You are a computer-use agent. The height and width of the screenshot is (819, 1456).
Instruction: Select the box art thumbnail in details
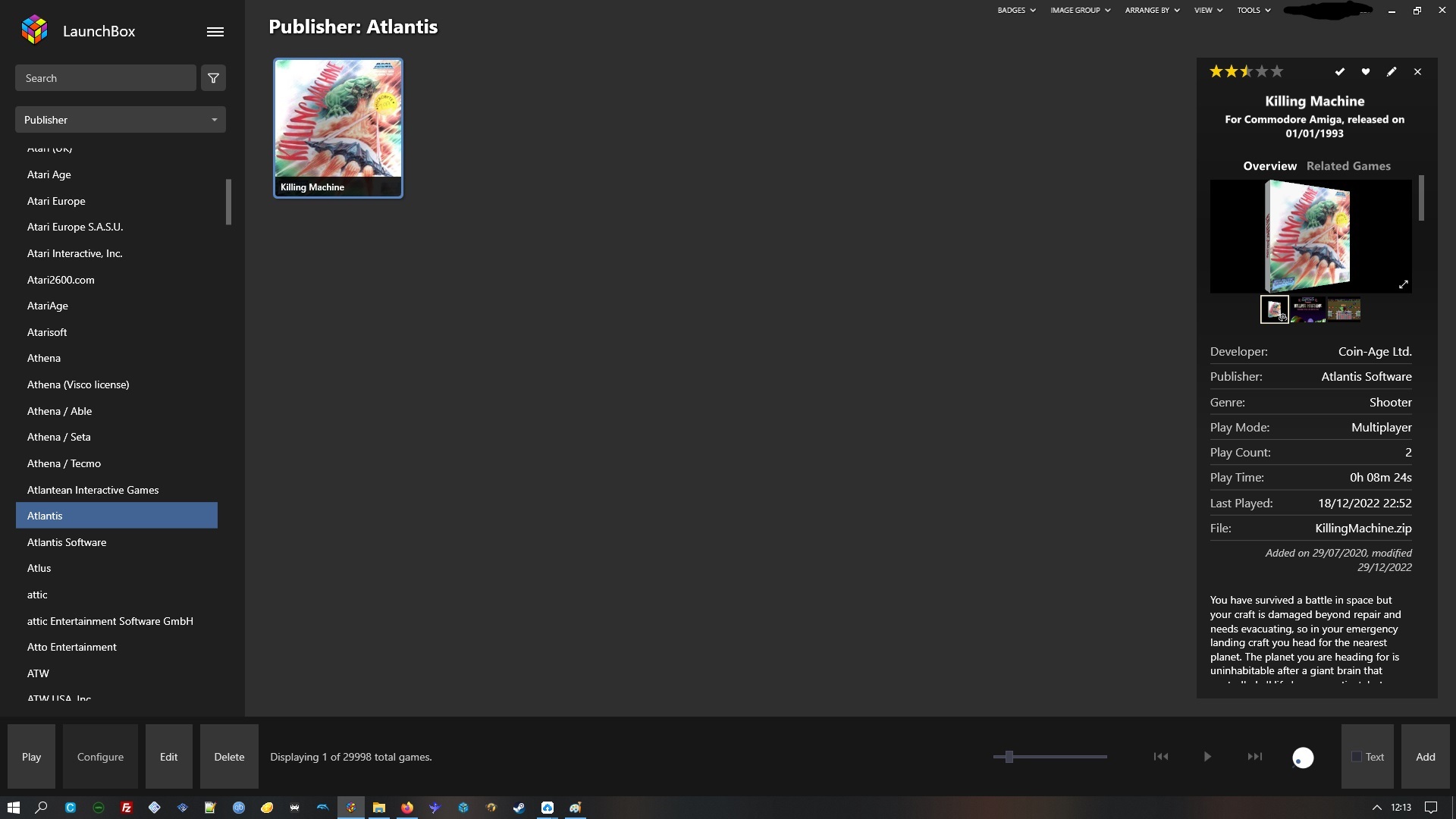[1274, 309]
